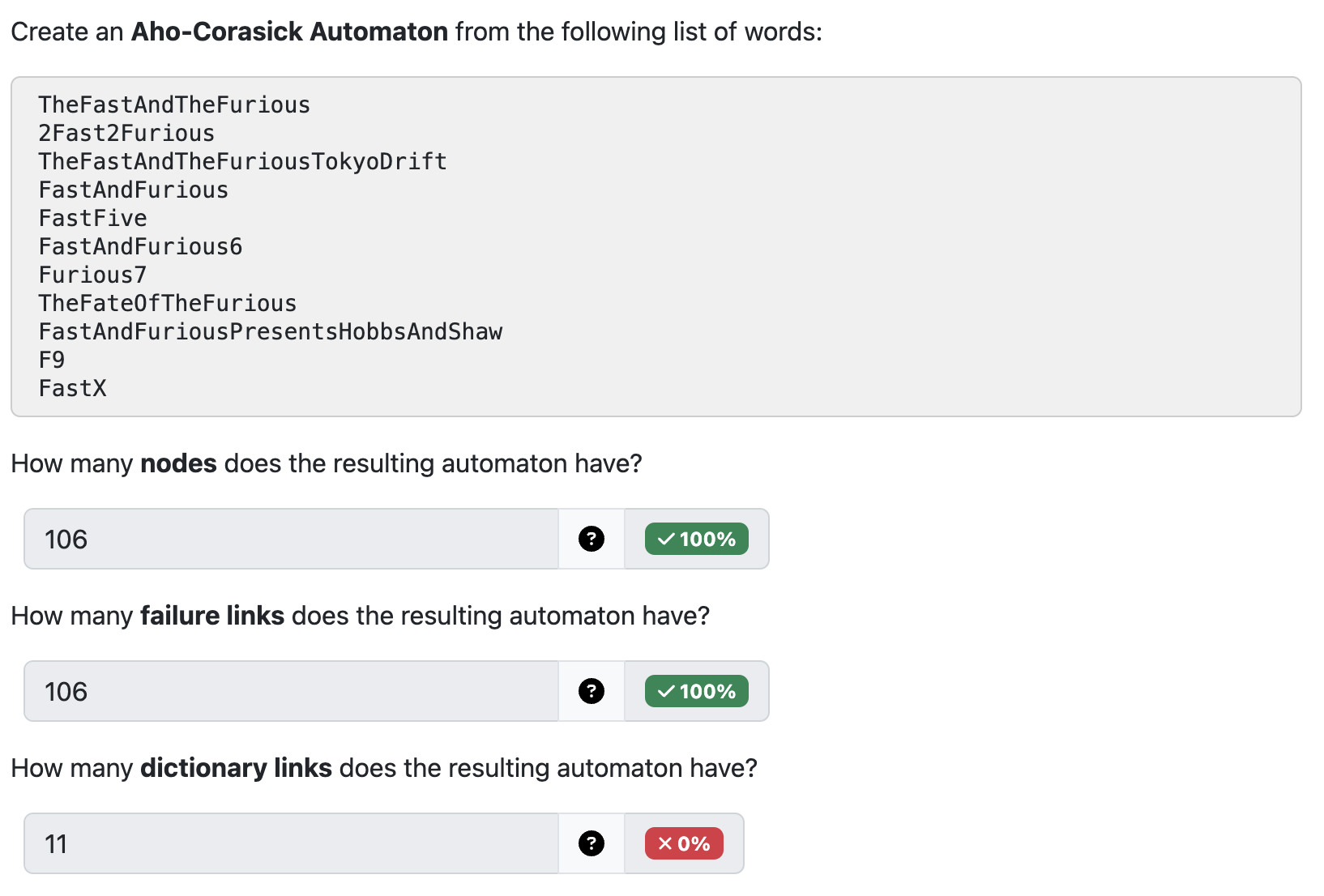The height and width of the screenshot is (896, 1324).
Task: Click the word list box background
Action: (x=891, y=243)
